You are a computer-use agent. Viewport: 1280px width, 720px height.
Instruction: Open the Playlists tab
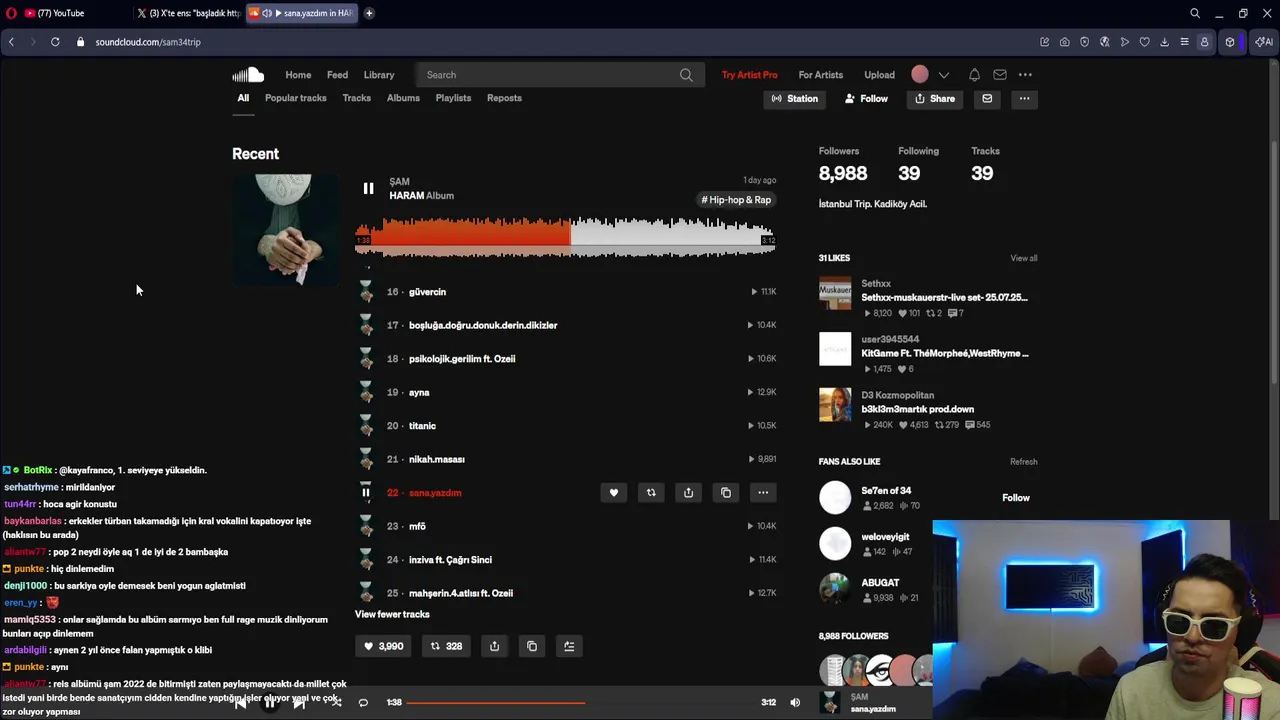pos(453,98)
